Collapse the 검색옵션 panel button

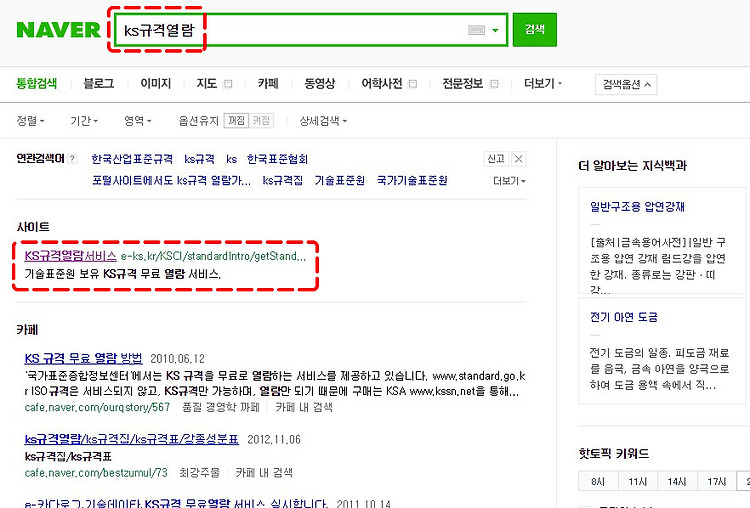coord(626,85)
